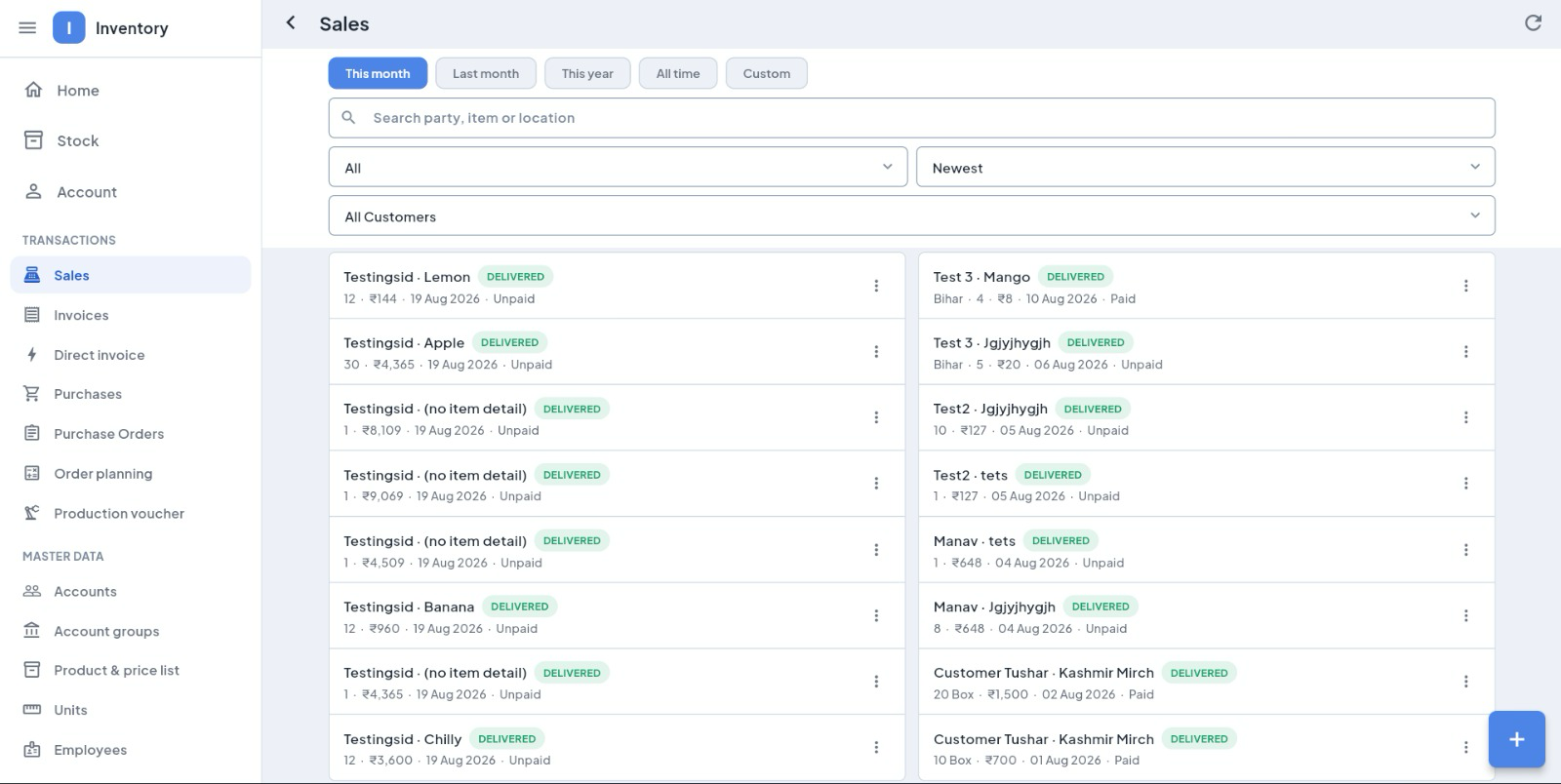Screen dimensions: 1561x784
Task: Click the Order planning icon
Action: [x=32, y=474]
